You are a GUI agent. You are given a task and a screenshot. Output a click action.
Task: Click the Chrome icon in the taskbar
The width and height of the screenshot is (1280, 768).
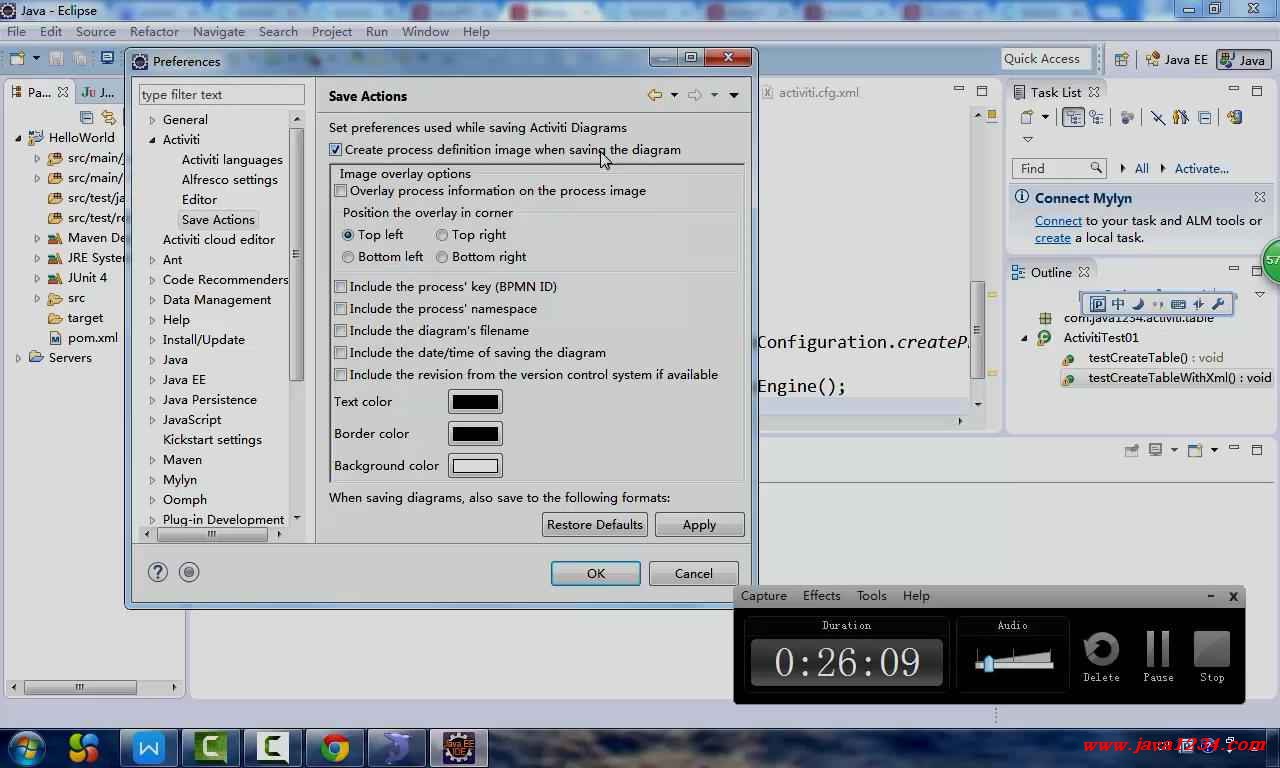(335, 747)
